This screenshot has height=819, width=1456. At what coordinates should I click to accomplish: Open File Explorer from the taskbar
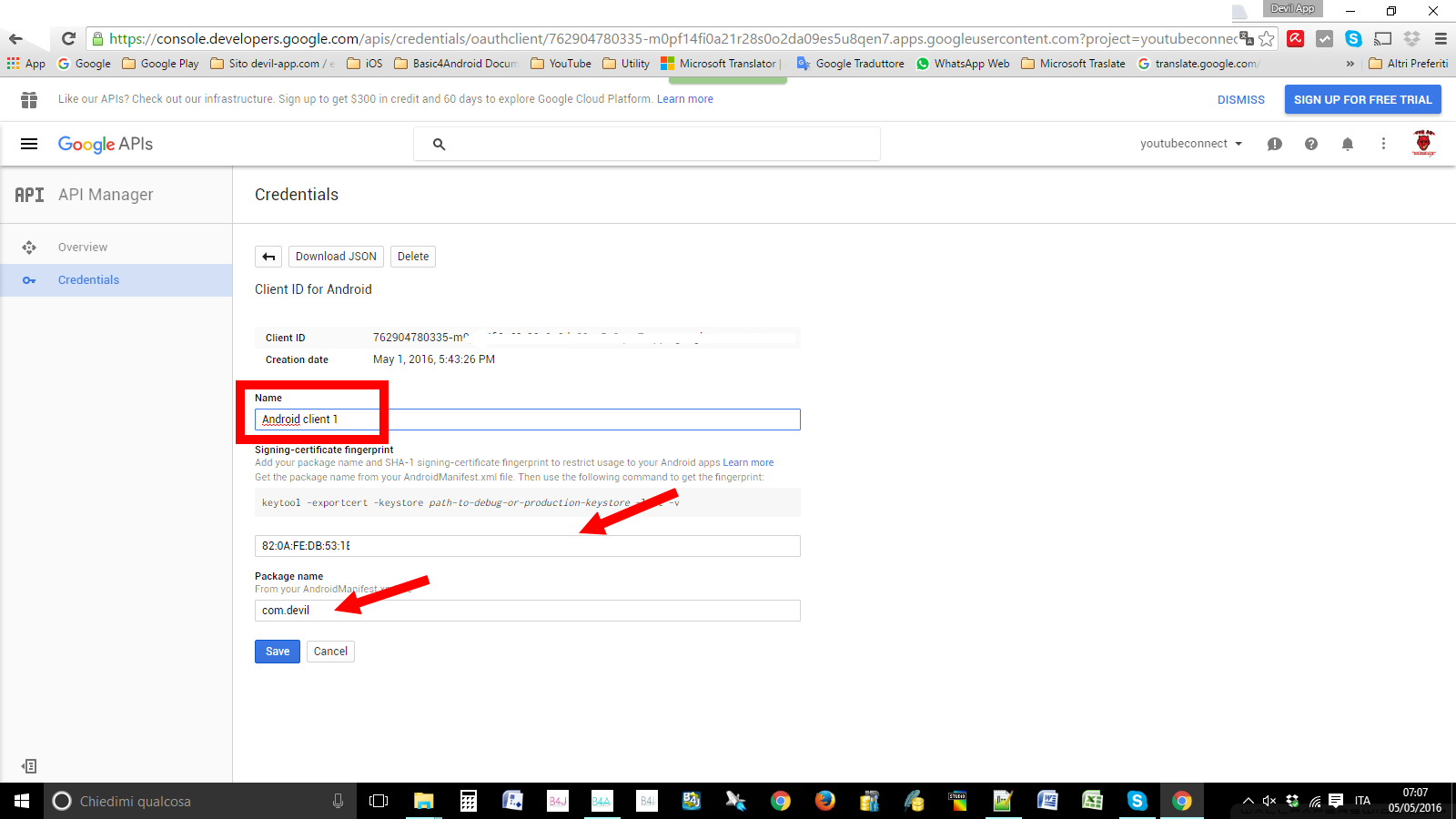(424, 801)
